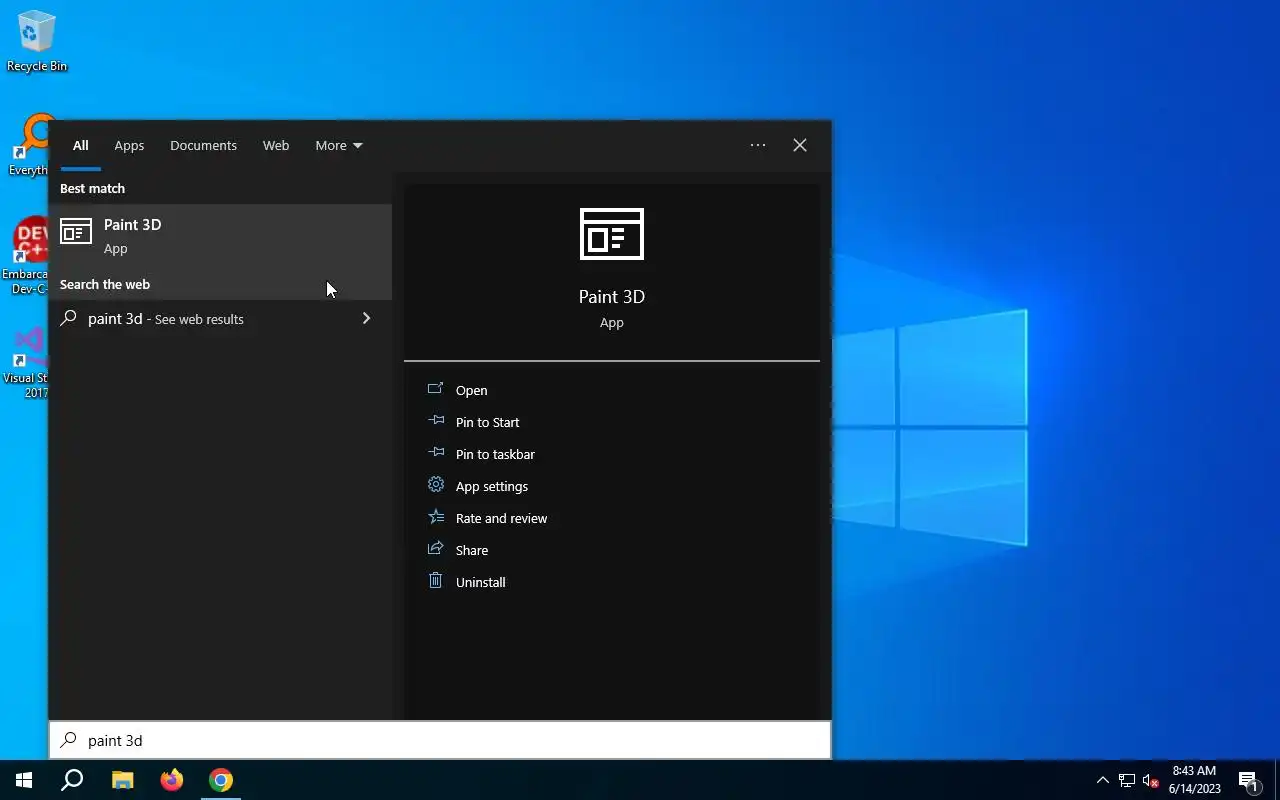Click the search magnifier icon beside web result
This screenshot has height=800, width=1280.
[x=68, y=318]
